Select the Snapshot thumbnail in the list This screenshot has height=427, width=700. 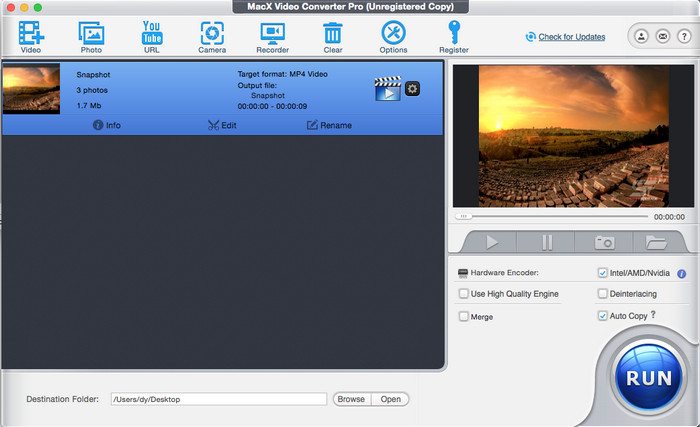pos(31,88)
